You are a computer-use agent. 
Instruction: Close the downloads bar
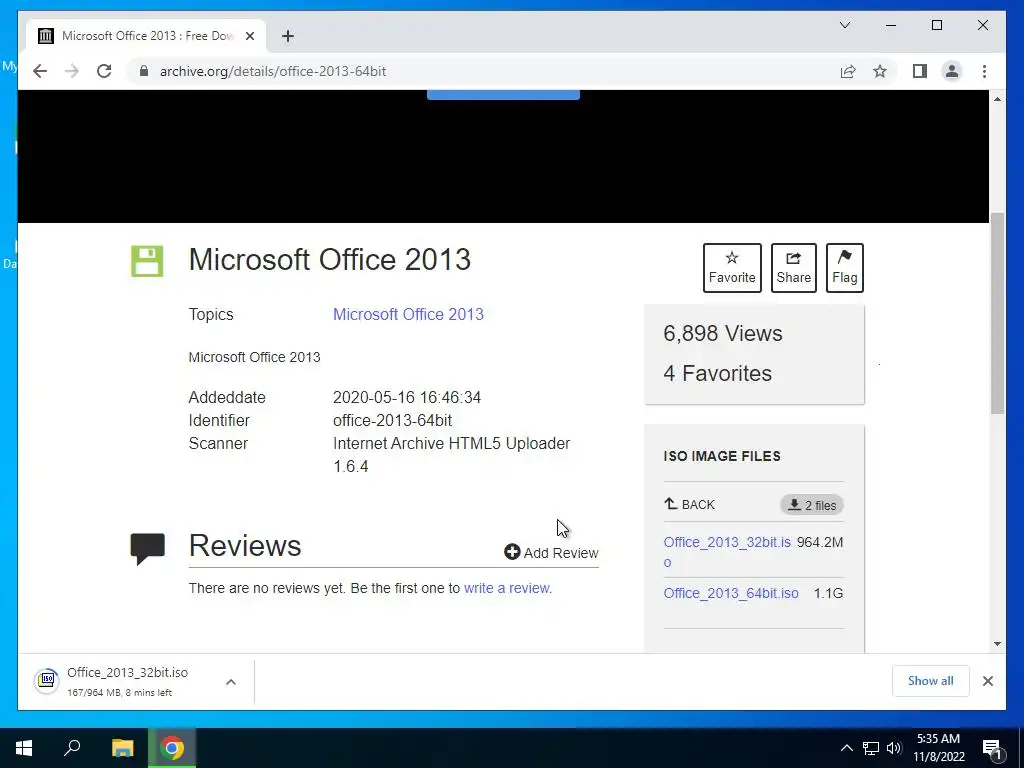tap(987, 681)
